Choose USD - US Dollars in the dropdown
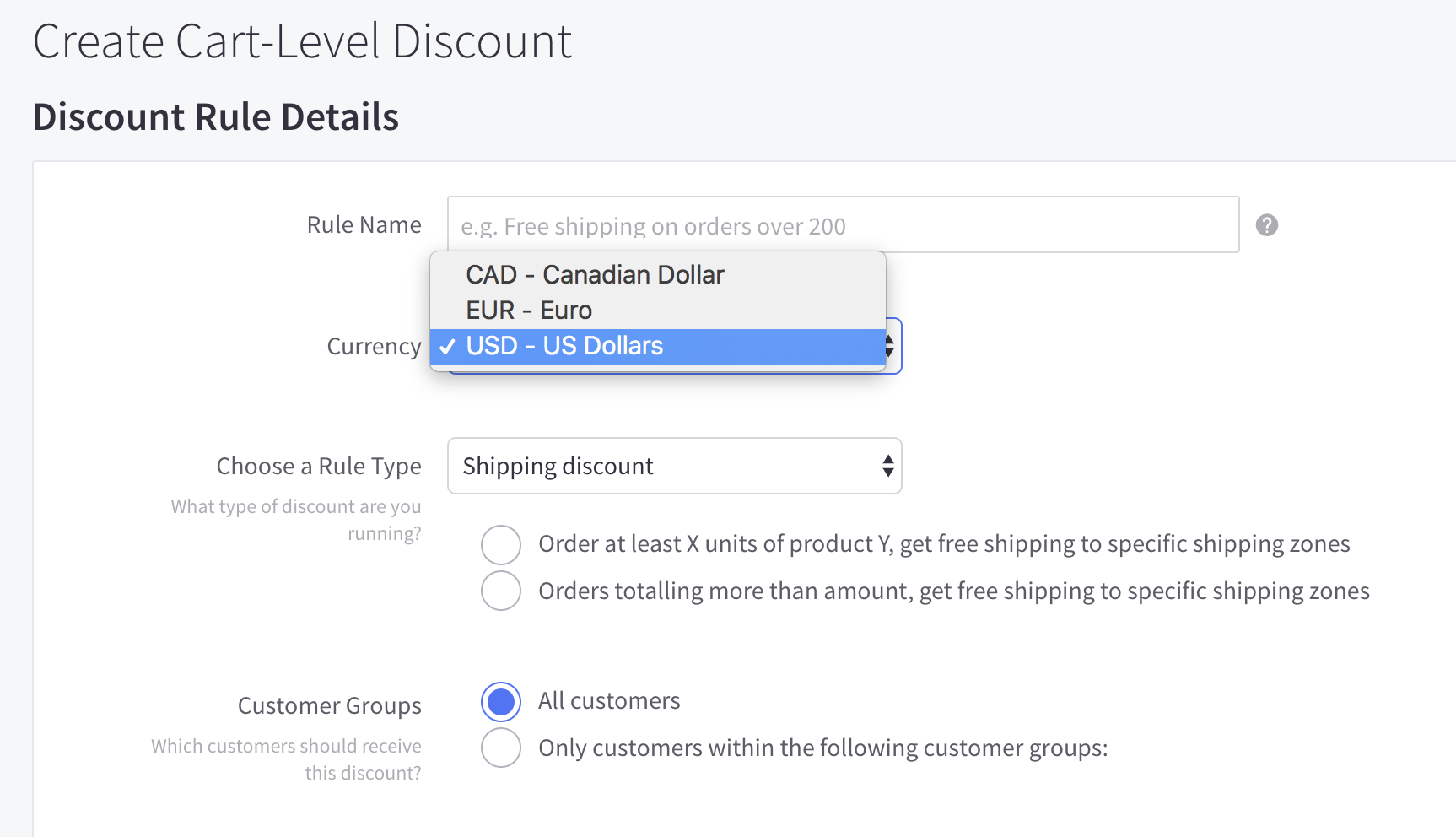The image size is (1456, 837). click(x=564, y=345)
